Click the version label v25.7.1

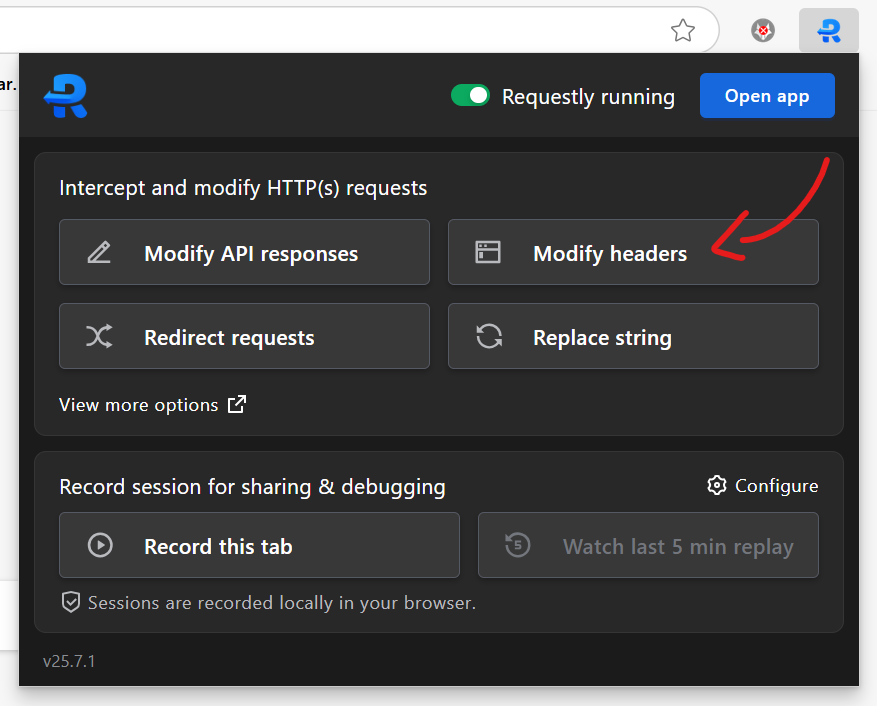pos(68,660)
